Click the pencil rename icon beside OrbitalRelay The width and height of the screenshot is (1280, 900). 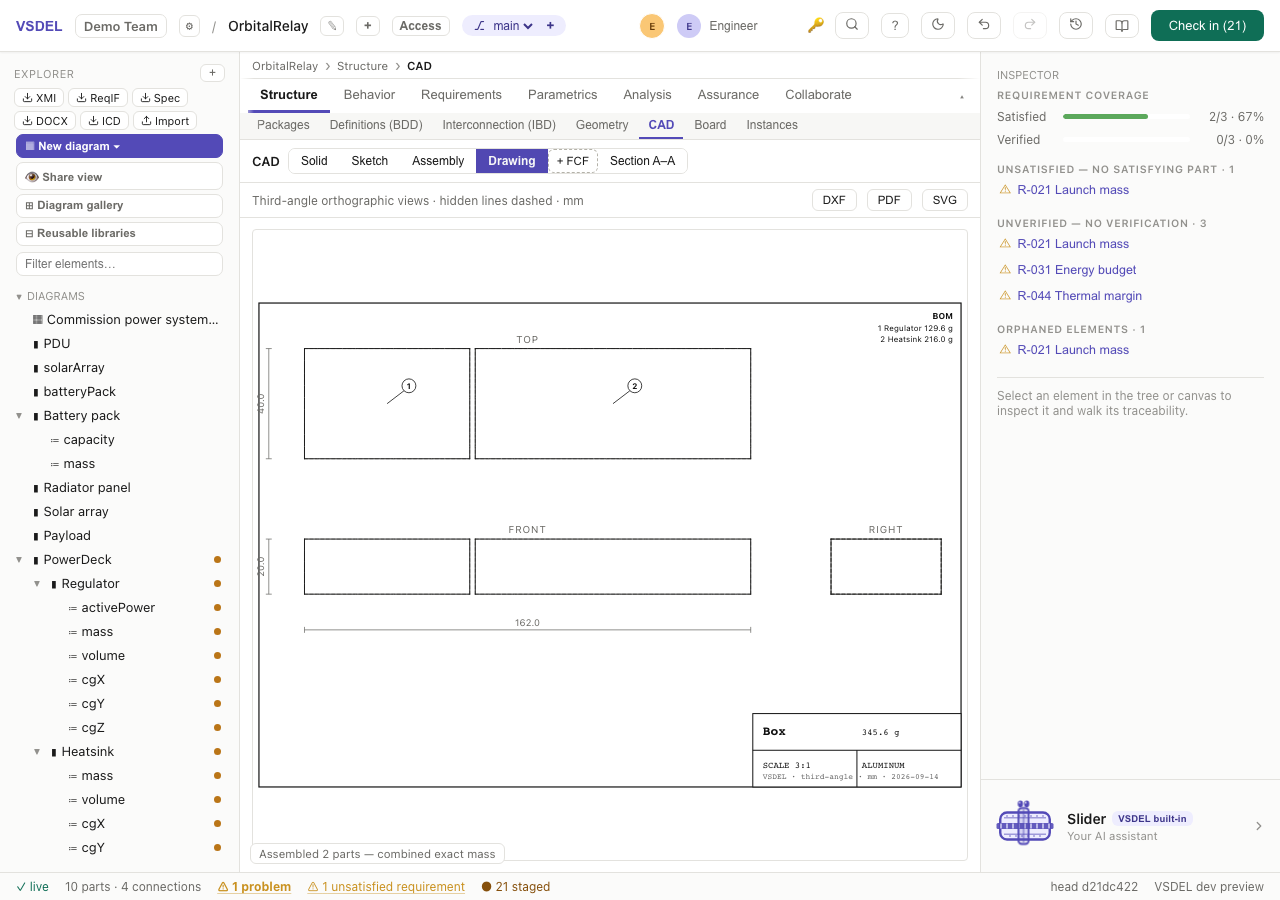point(333,26)
